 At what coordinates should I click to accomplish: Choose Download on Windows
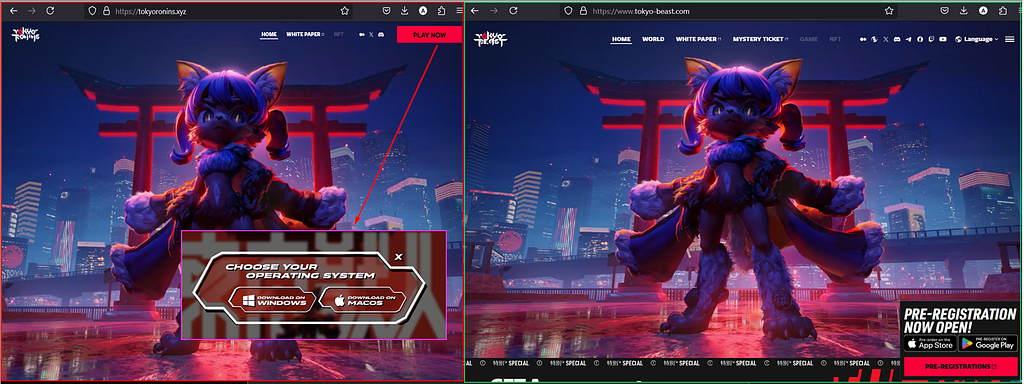click(272, 300)
